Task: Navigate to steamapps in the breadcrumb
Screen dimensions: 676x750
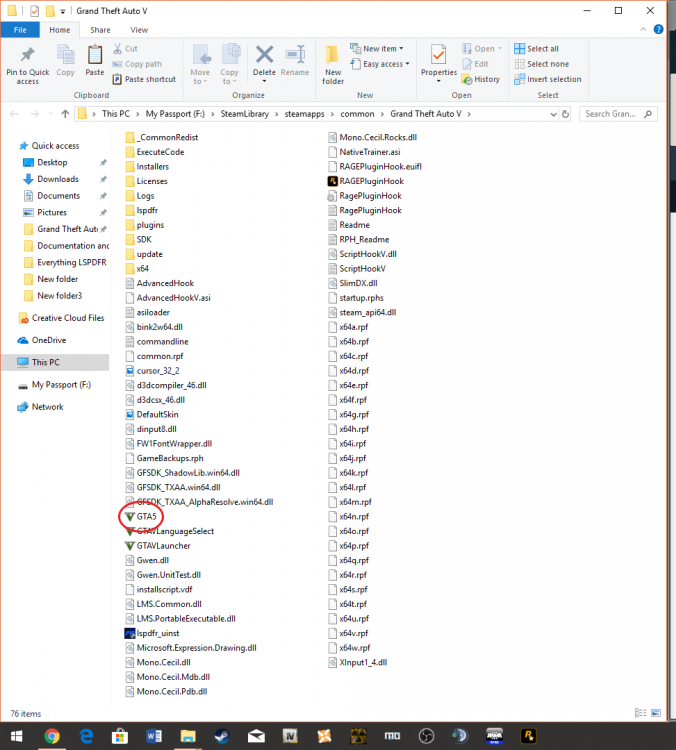Action: point(304,114)
